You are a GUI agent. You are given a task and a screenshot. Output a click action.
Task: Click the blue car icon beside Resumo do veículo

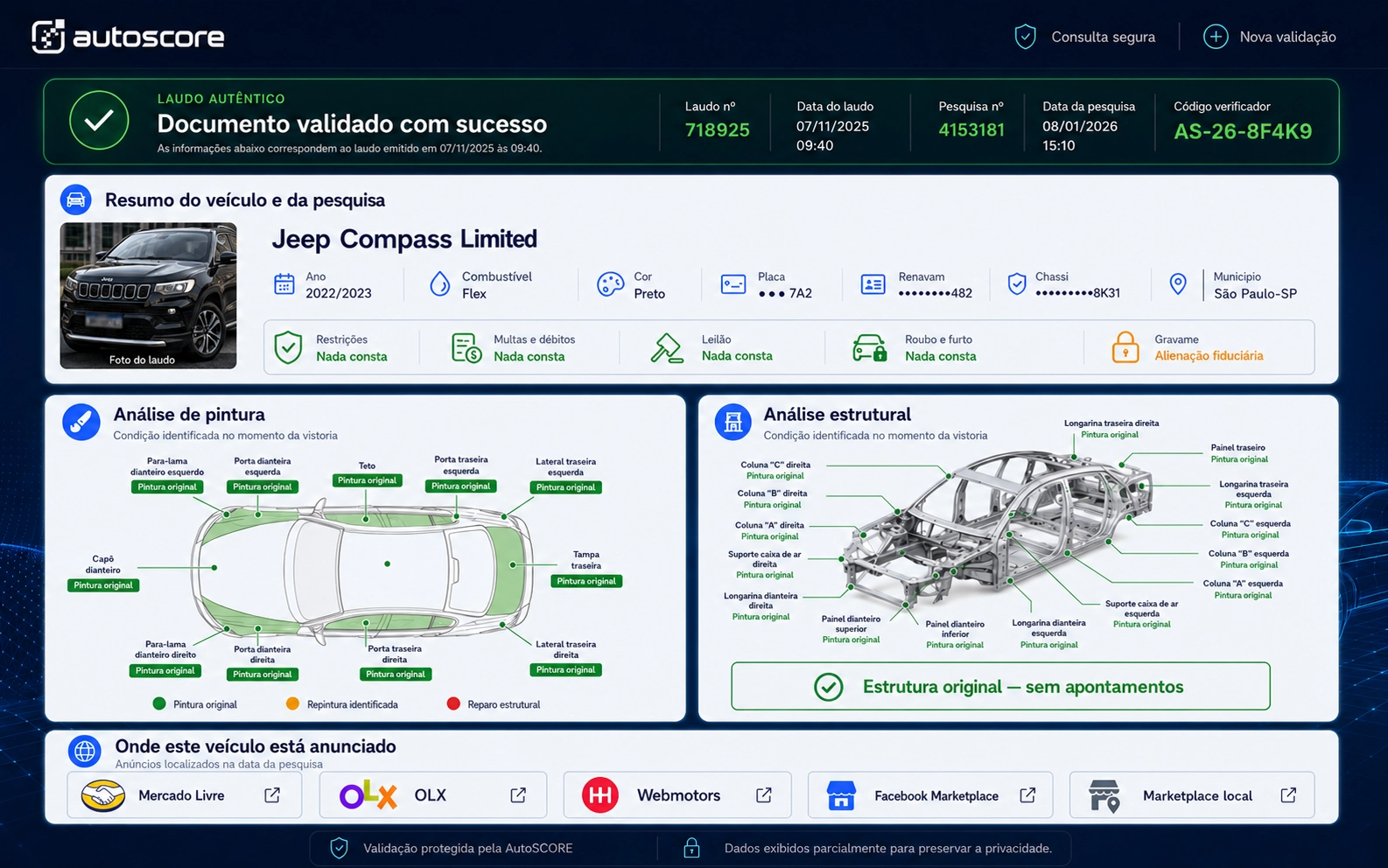tap(76, 199)
